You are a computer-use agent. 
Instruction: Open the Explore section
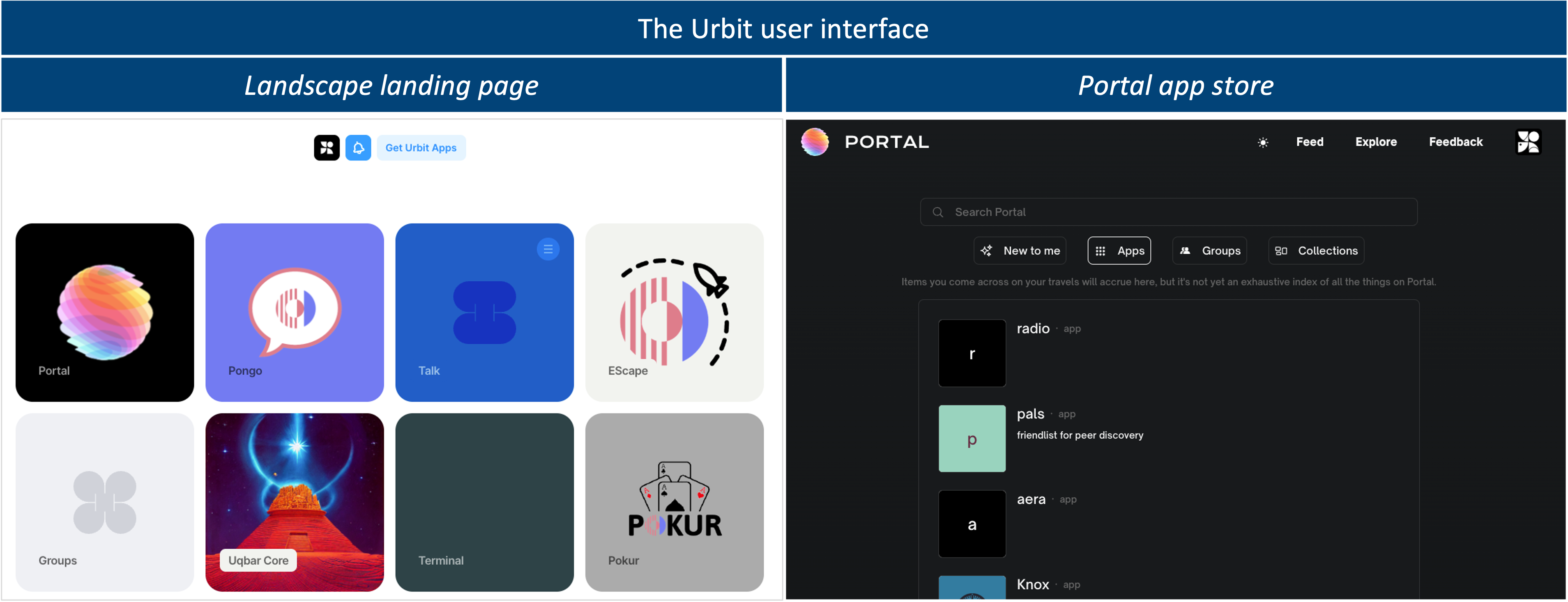pos(1376,142)
